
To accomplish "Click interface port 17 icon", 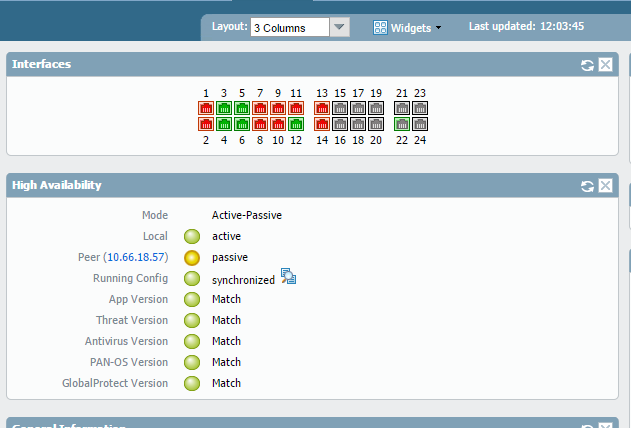I will tap(358, 108).
